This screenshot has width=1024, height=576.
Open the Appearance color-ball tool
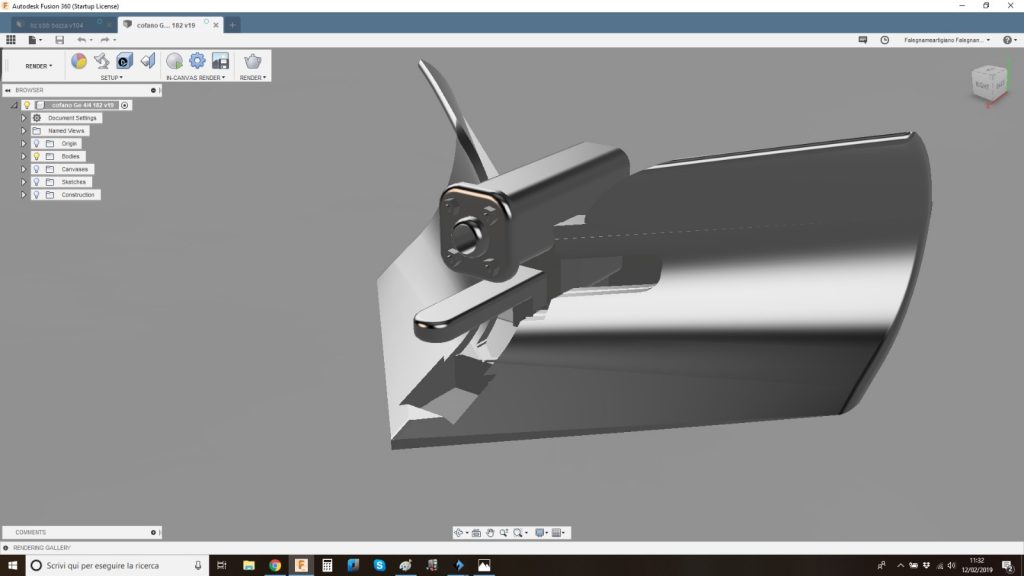click(79, 61)
